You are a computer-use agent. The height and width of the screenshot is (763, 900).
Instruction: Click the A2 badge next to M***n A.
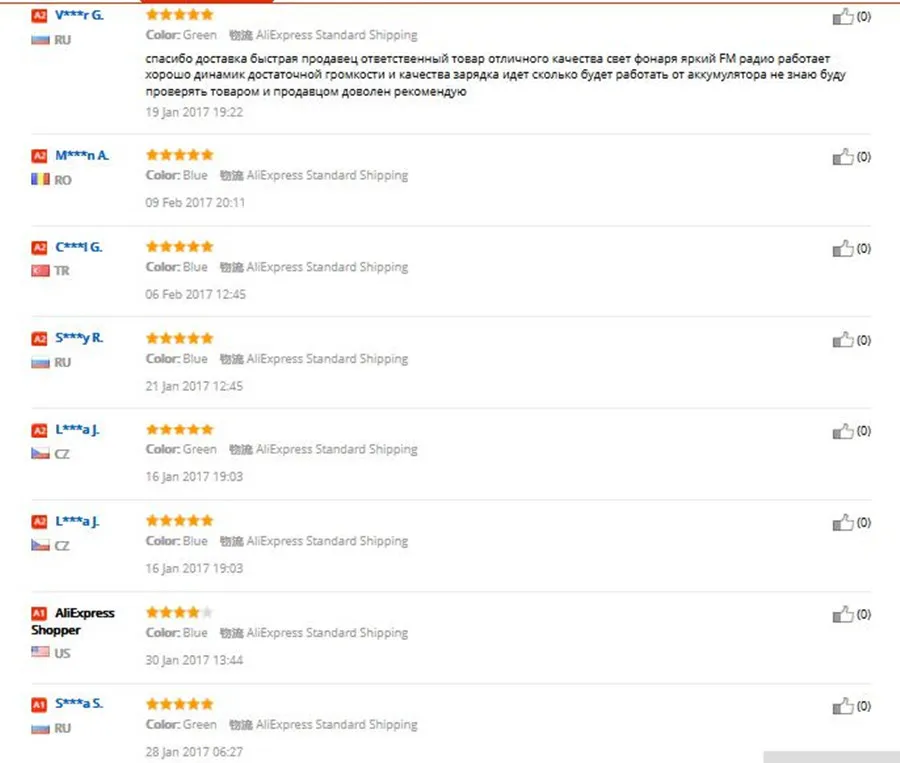pyautogui.click(x=39, y=156)
